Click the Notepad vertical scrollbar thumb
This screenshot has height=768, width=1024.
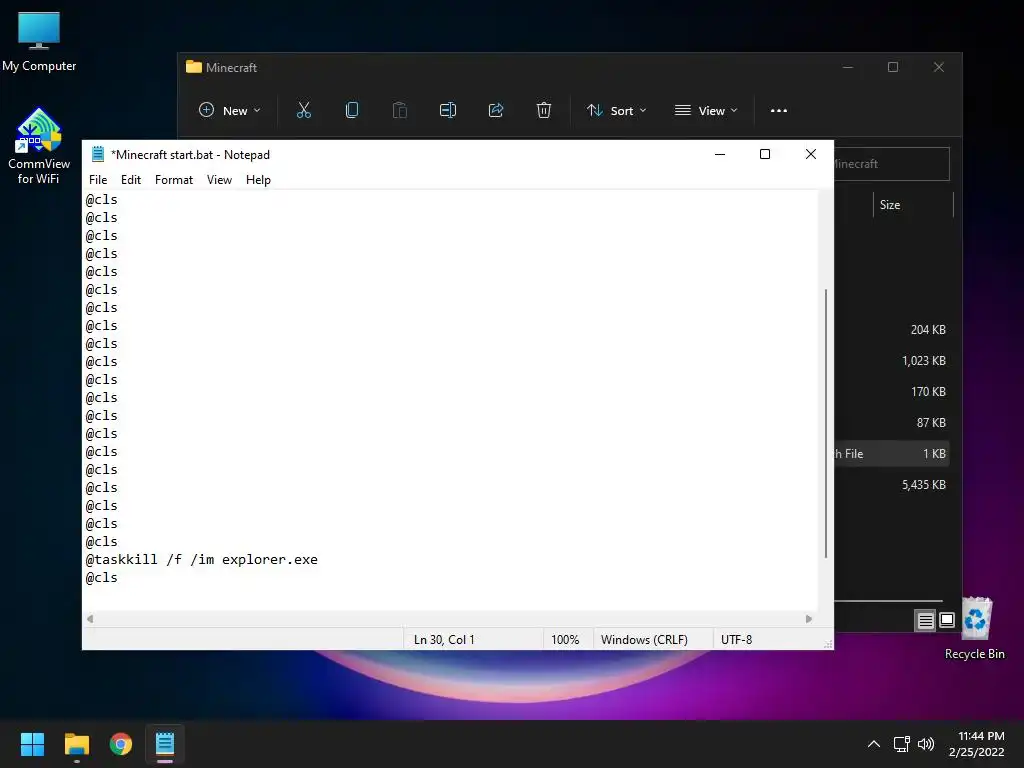(x=825, y=423)
